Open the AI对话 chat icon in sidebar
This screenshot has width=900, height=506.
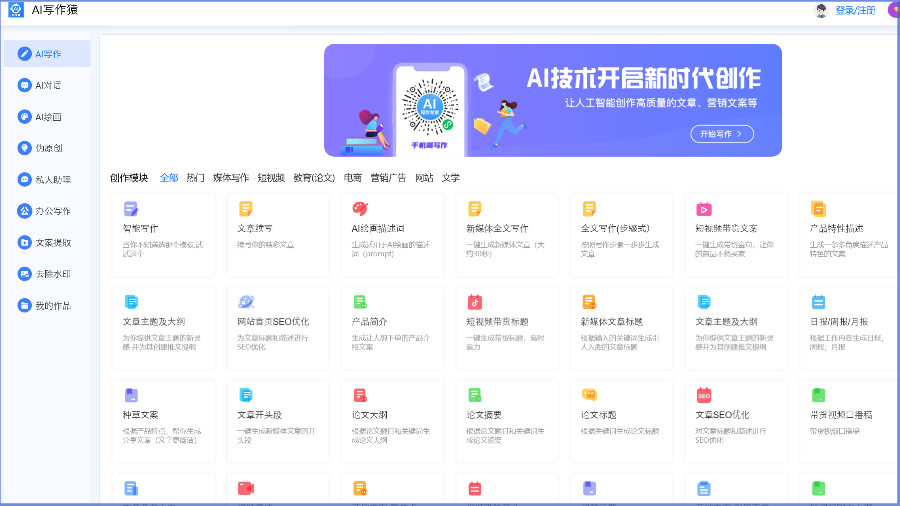pos(24,85)
